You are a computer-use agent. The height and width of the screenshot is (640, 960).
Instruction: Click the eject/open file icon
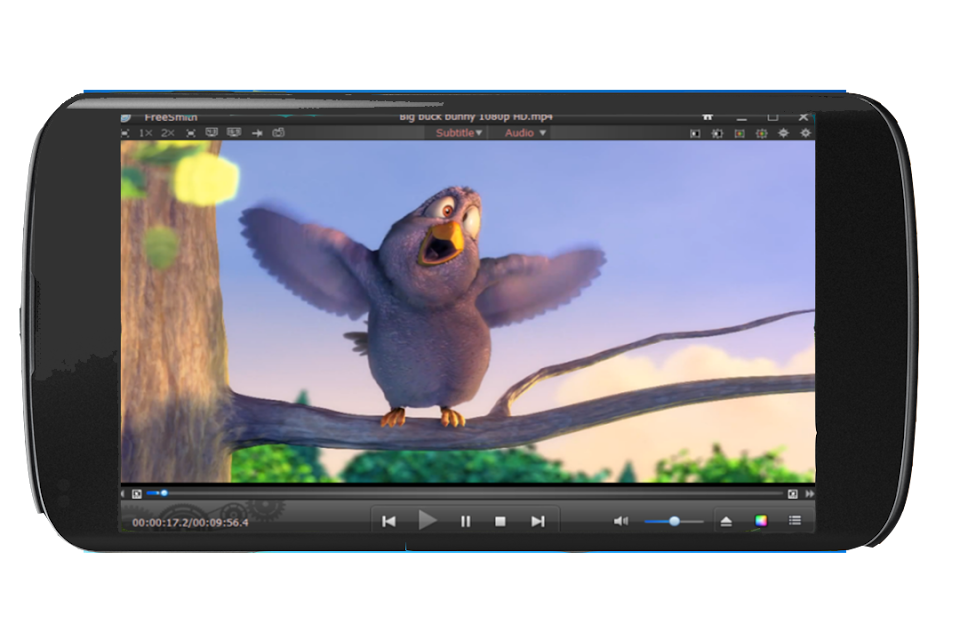(x=726, y=521)
